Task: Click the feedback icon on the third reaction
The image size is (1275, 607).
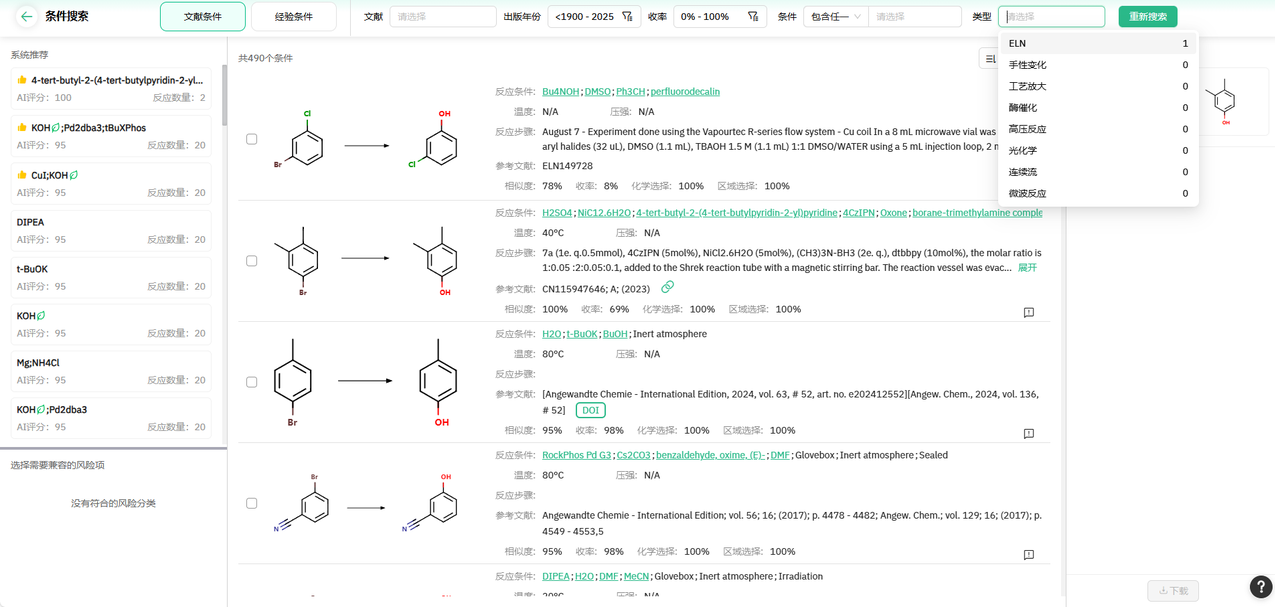Action: 1028,433
